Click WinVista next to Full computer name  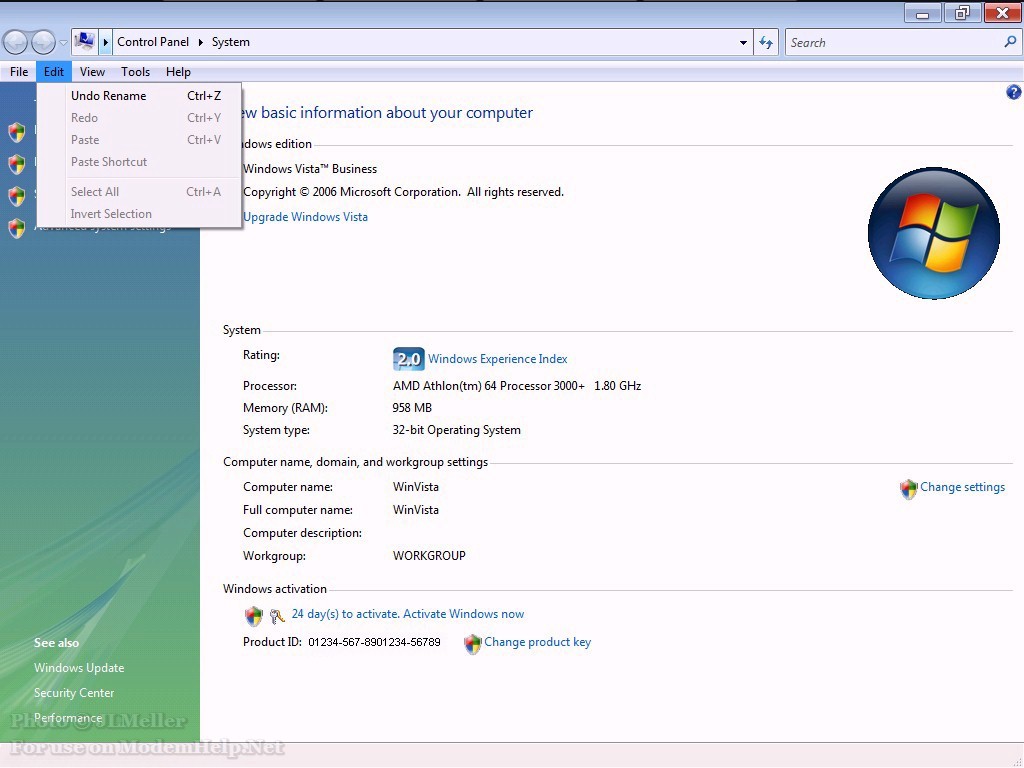416,510
